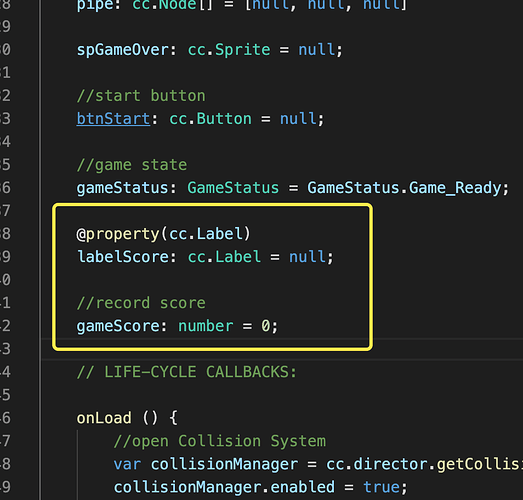
Task: Click the cc.Button type text
Action: [x=210, y=119]
